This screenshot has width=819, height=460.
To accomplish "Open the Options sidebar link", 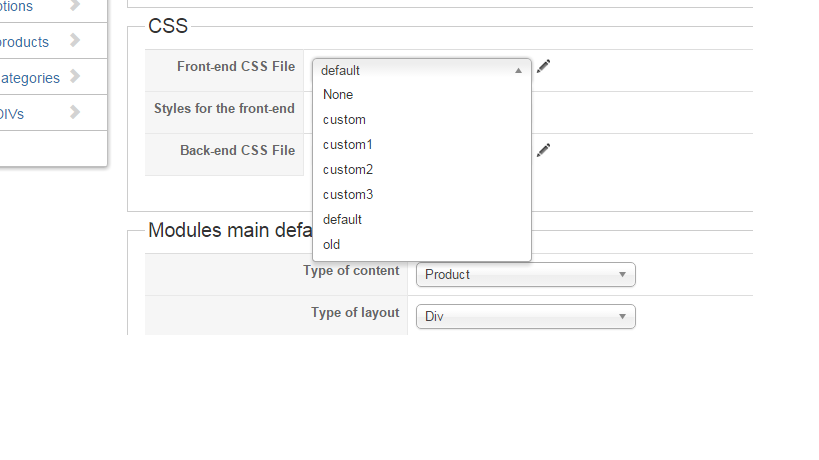I will coord(16,7).
